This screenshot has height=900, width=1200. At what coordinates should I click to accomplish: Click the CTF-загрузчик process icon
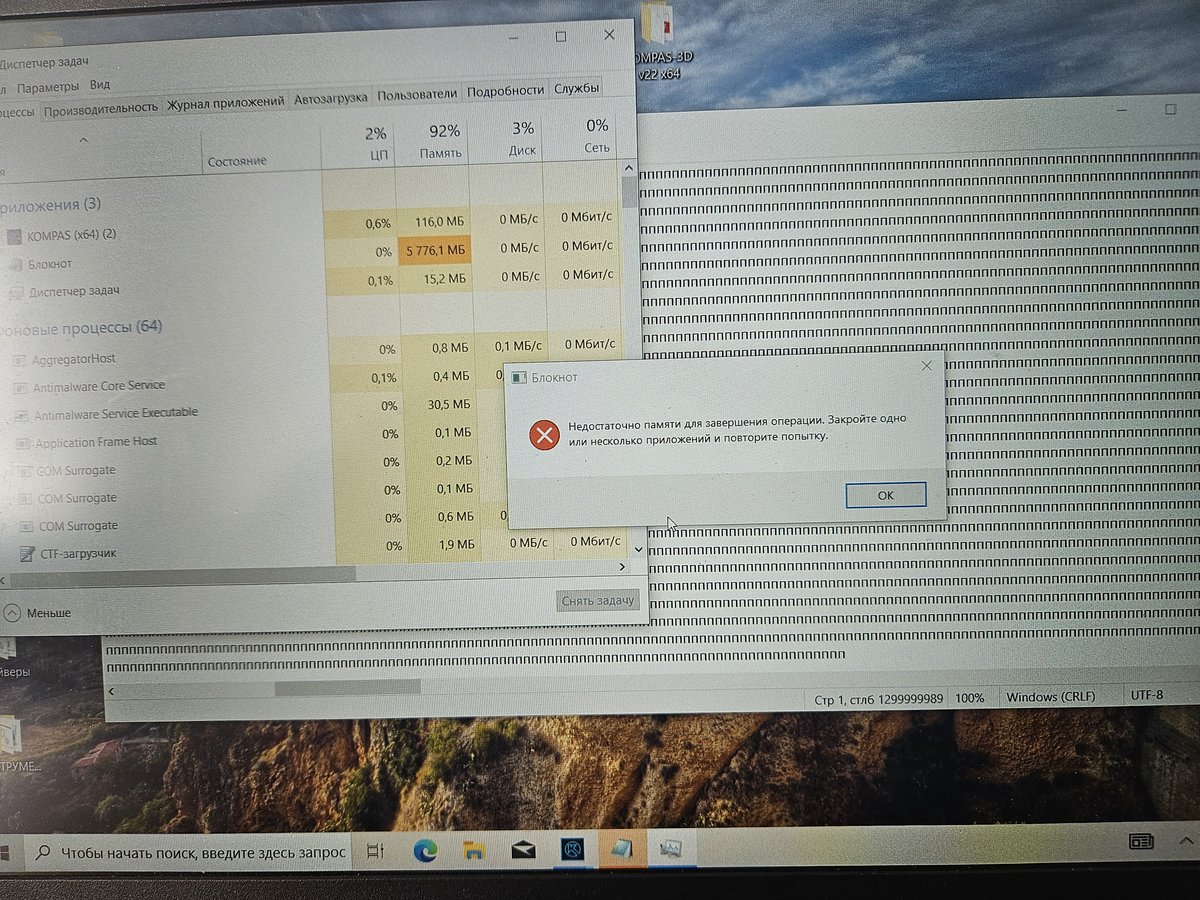coord(26,553)
